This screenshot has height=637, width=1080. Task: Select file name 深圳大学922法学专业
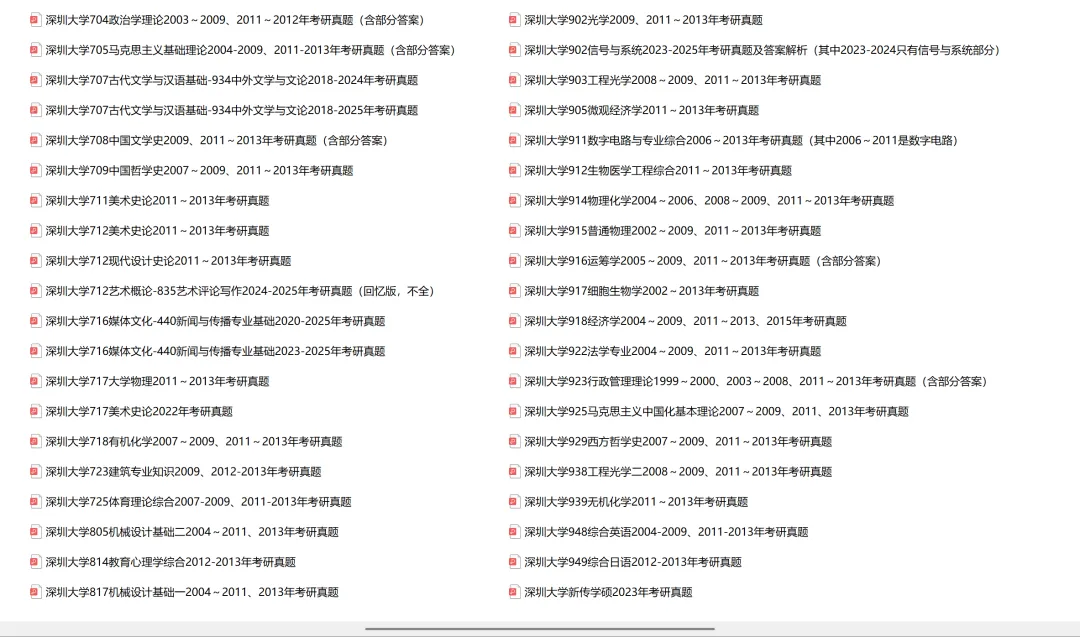pyautogui.click(x=672, y=351)
